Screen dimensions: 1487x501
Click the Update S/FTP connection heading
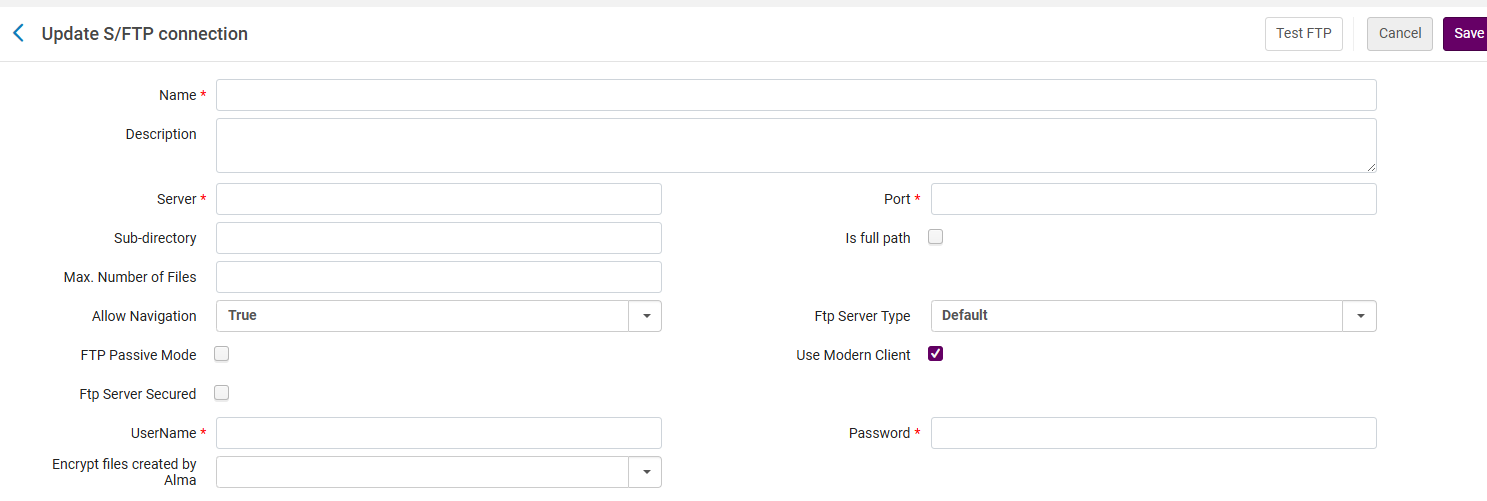(x=145, y=34)
